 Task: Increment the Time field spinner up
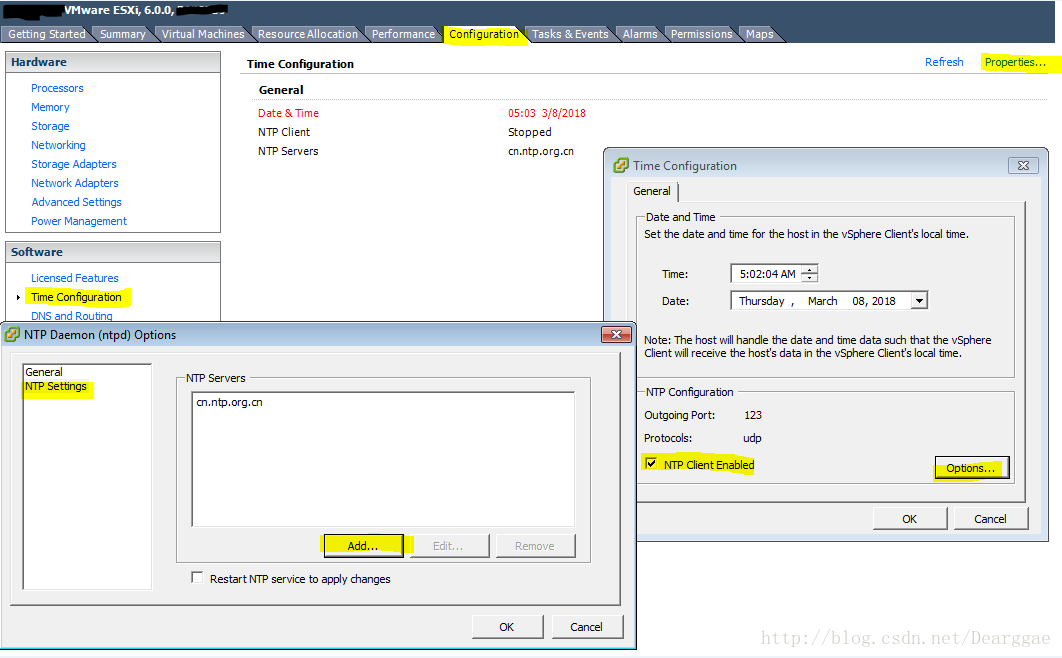(x=810, y=269)
